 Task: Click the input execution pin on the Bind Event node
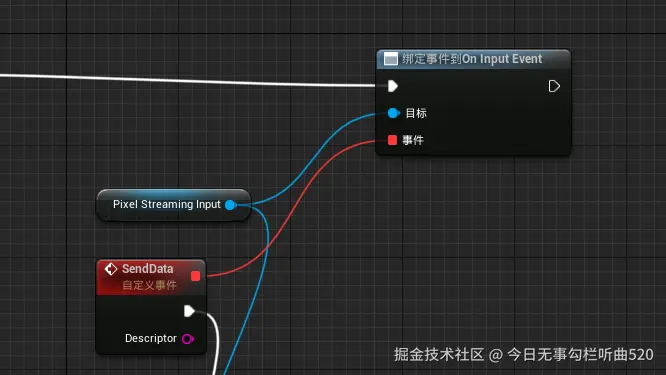393,86
